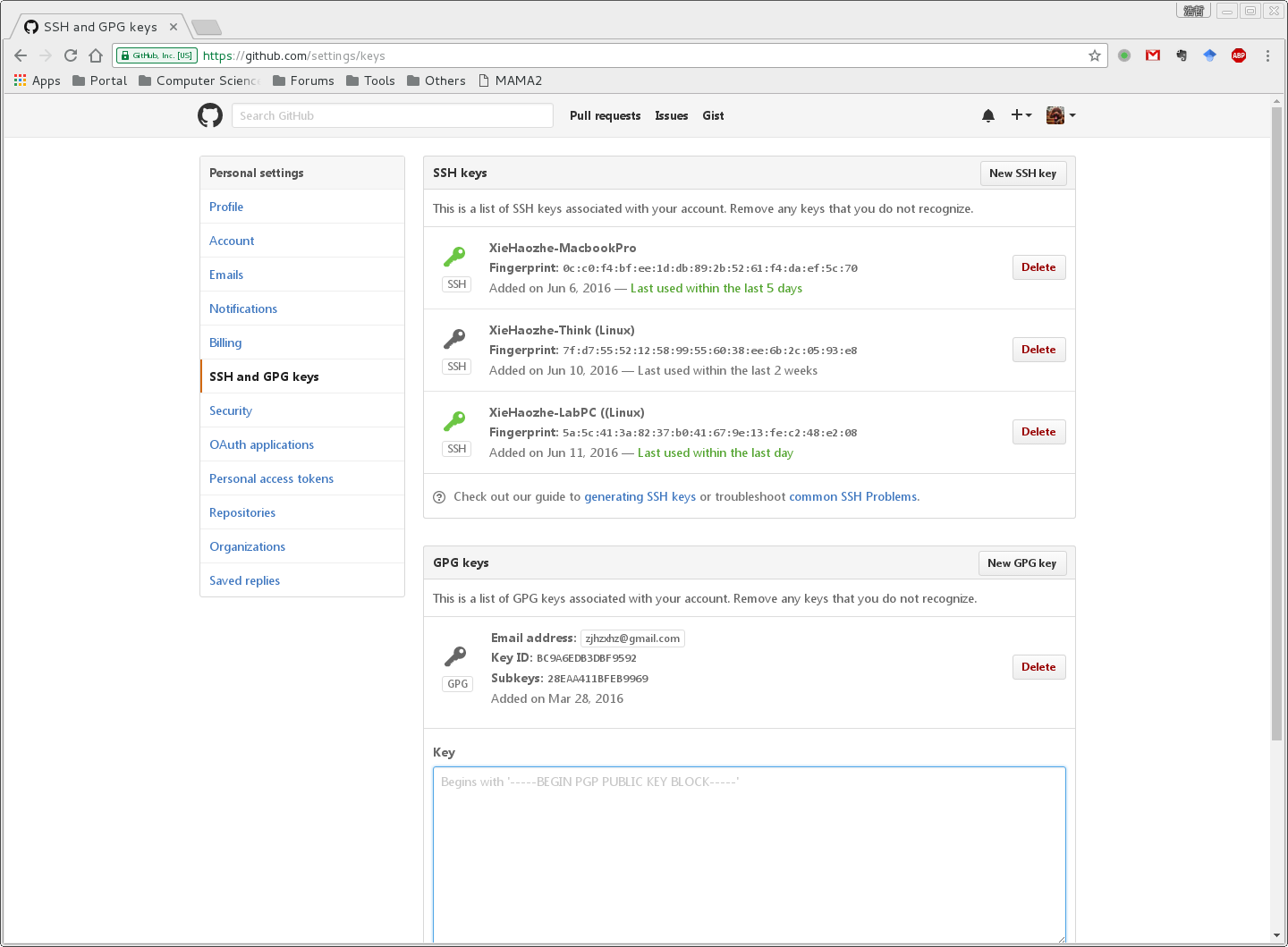Click the New SSH key button

[1022, 173]
